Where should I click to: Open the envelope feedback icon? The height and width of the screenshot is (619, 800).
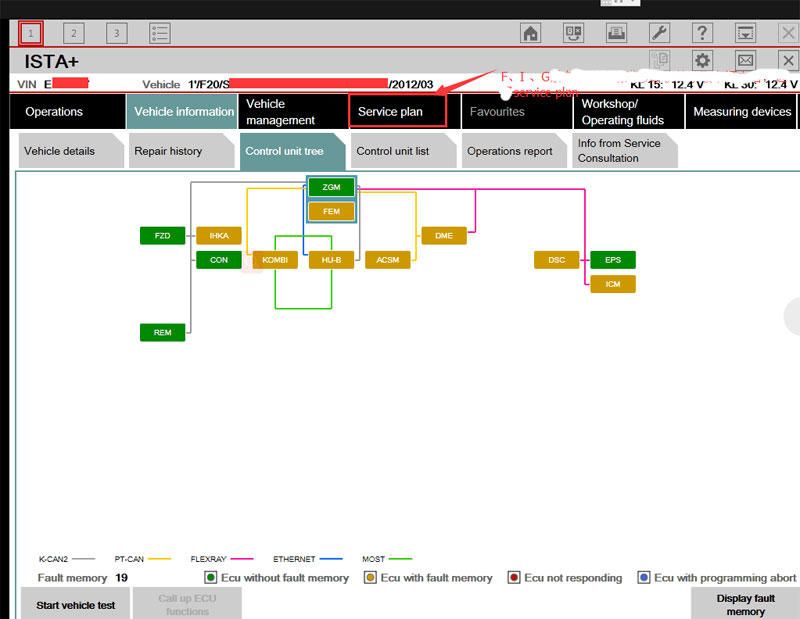745,61
